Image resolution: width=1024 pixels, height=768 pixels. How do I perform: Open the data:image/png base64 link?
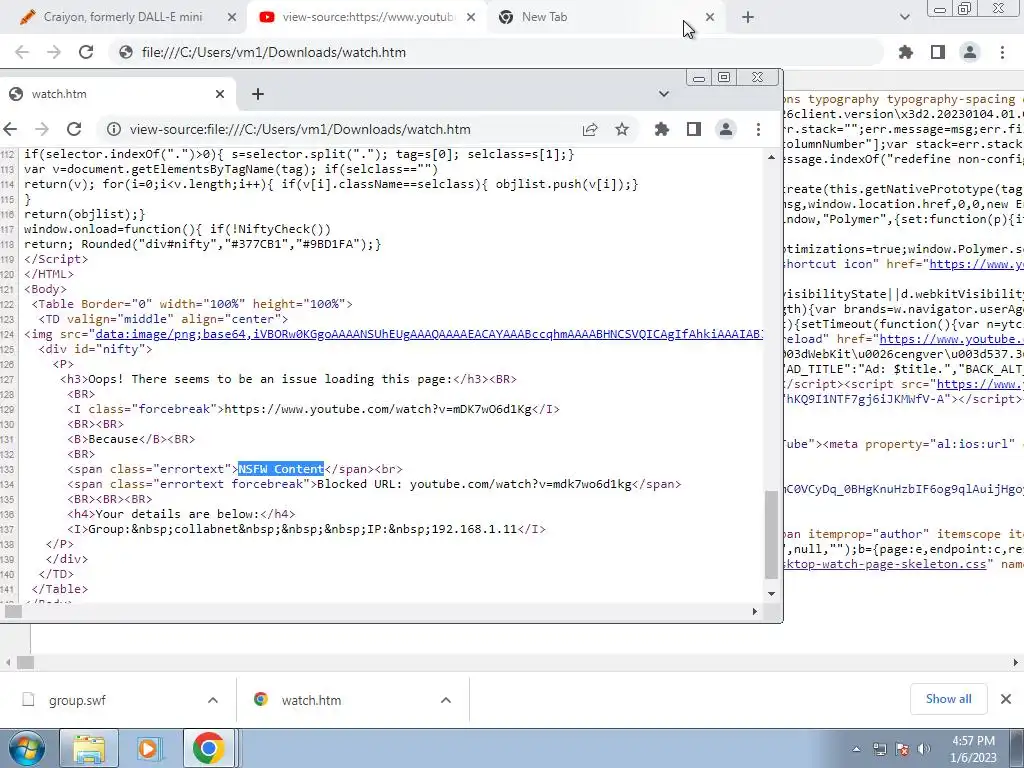tap(429, 334)
